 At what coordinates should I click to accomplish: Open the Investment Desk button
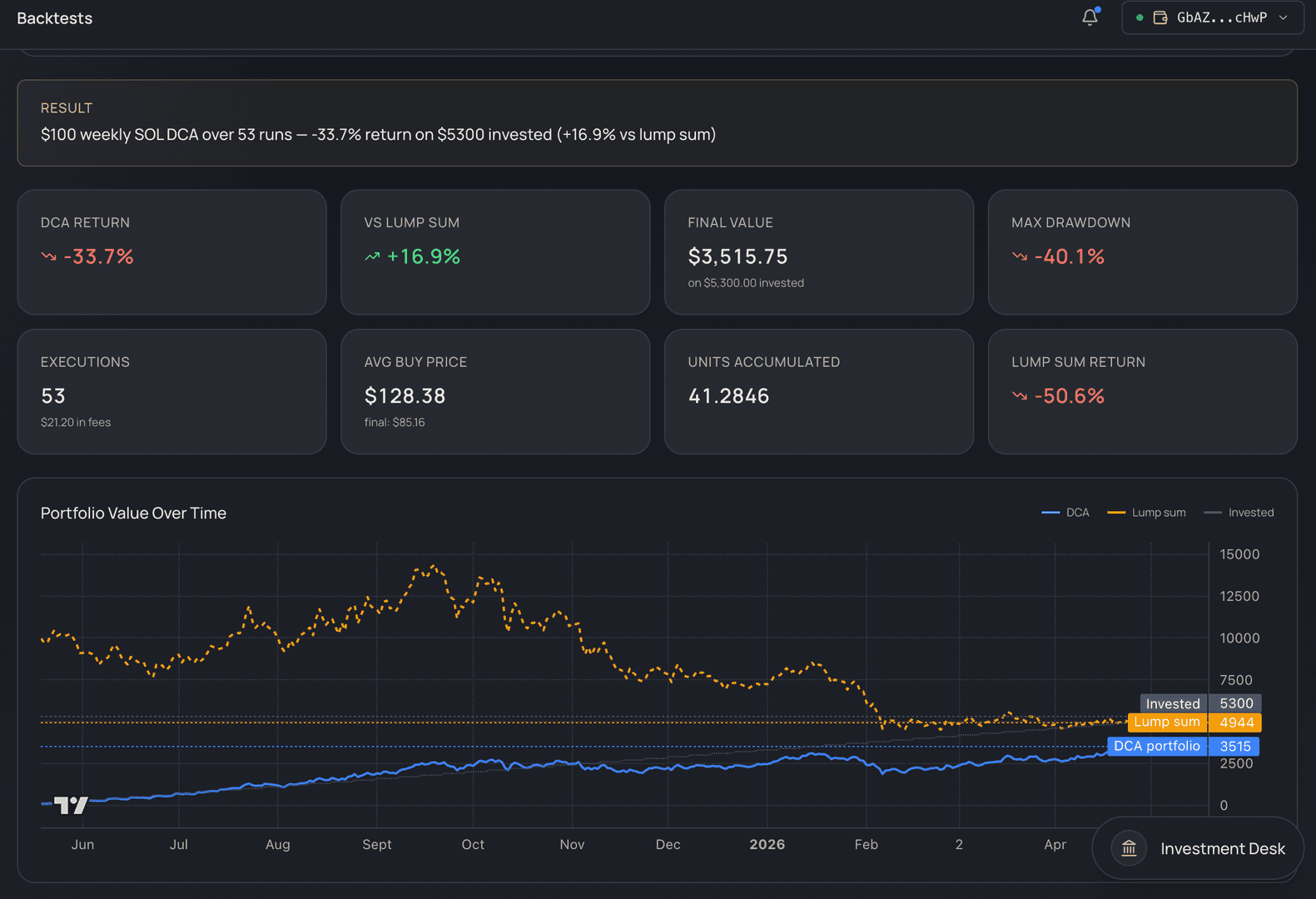pyautogui.click(x=1198, y=848)
